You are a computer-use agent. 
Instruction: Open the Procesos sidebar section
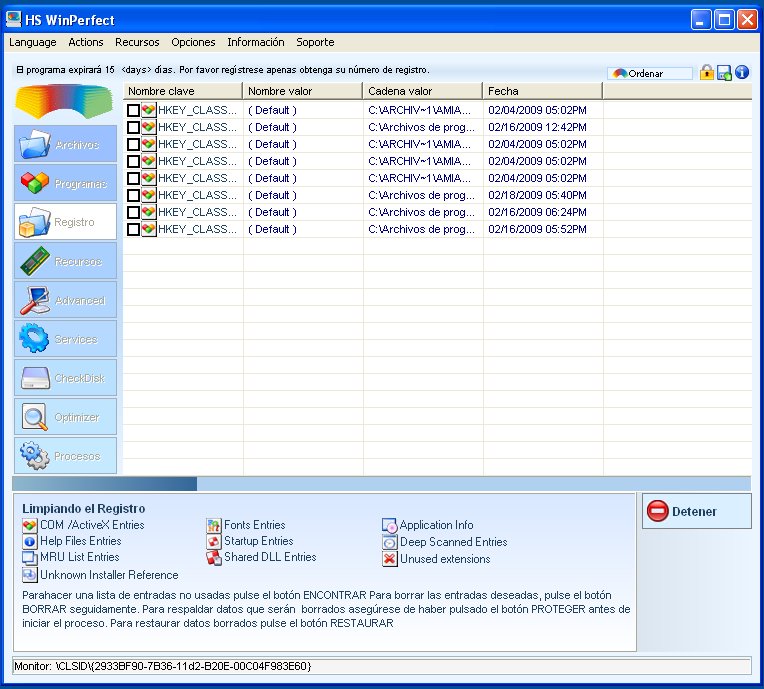[x=65, y=456]
